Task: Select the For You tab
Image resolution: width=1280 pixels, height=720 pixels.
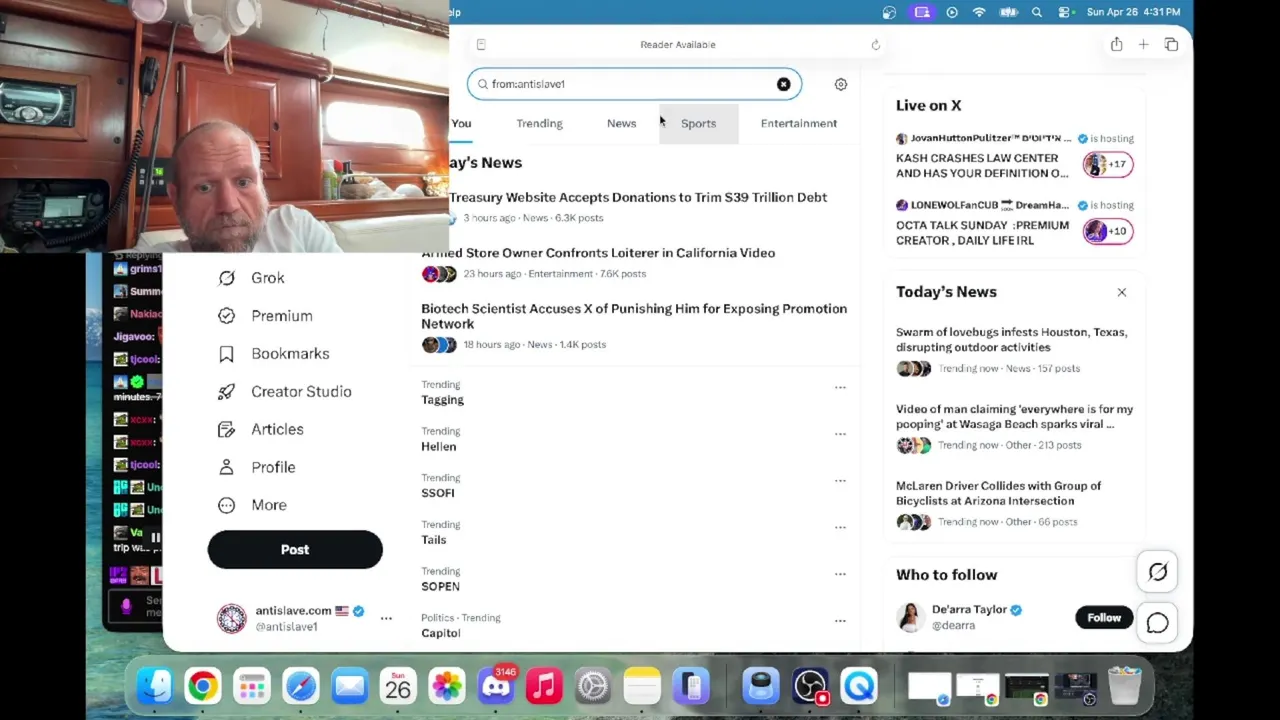Action: pos(461,123)
